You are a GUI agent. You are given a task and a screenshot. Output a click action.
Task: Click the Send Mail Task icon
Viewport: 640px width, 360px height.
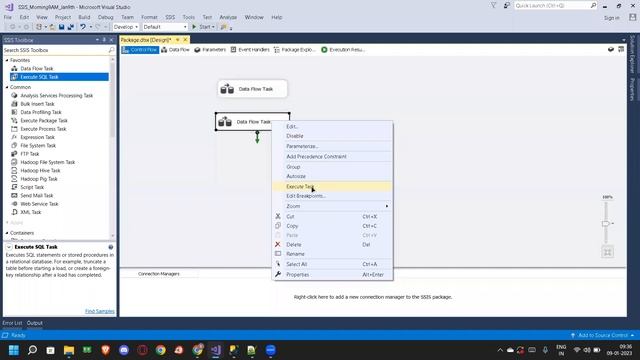pyautogui.click(x=14, y=196)
